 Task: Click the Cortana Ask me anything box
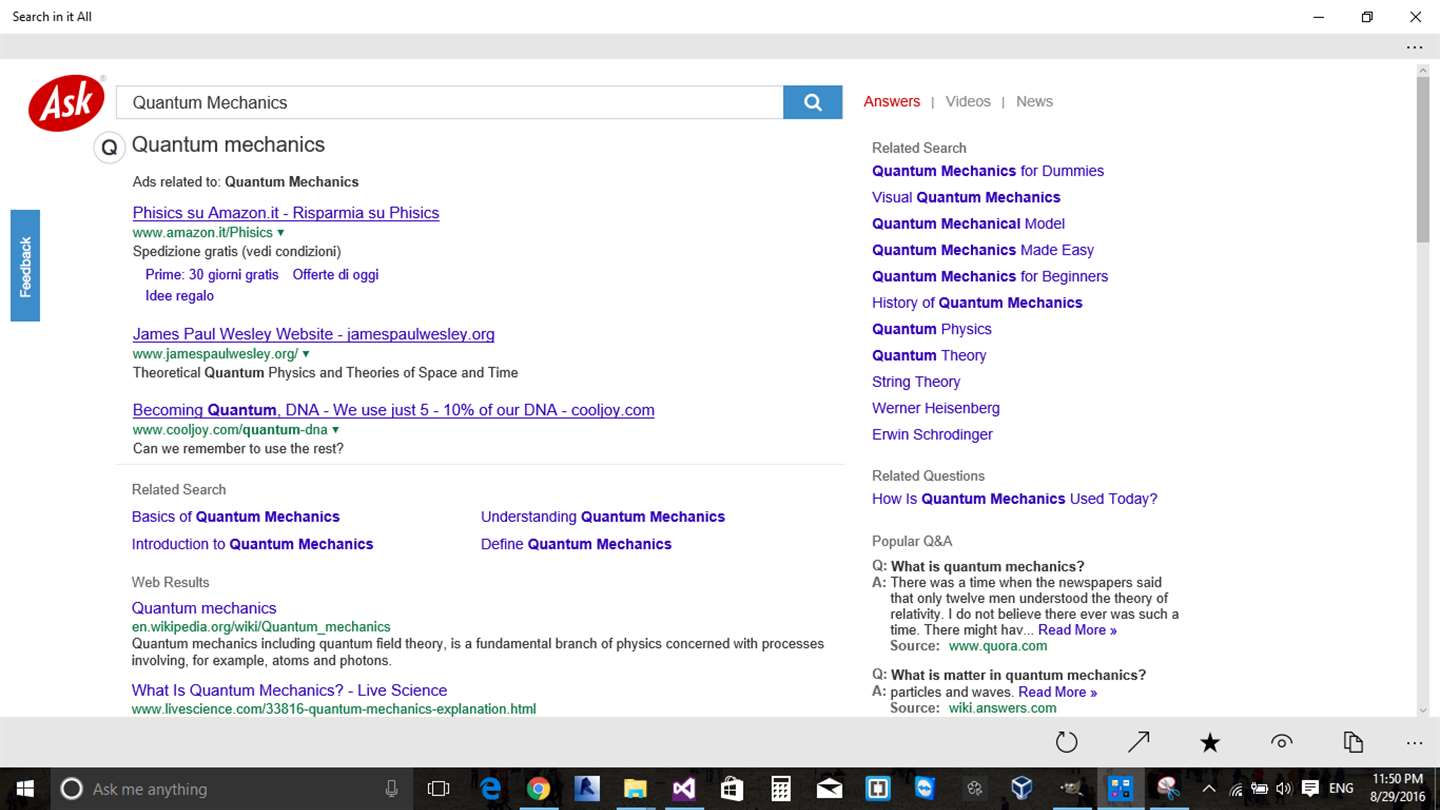[x=230, y=789]
